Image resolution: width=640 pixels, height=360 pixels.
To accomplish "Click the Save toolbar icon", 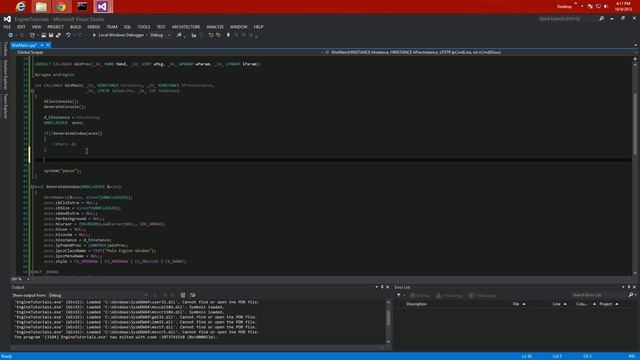I will tap(51, 36).
